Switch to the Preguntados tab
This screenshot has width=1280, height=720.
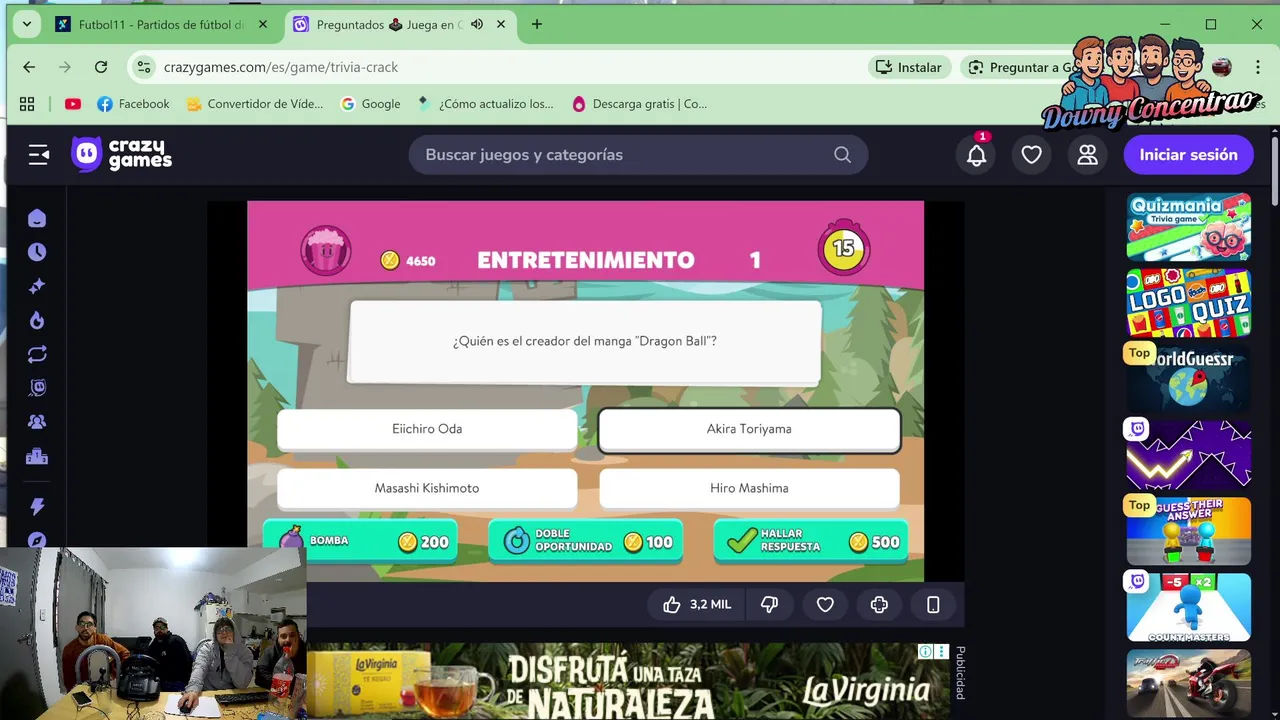390,25
